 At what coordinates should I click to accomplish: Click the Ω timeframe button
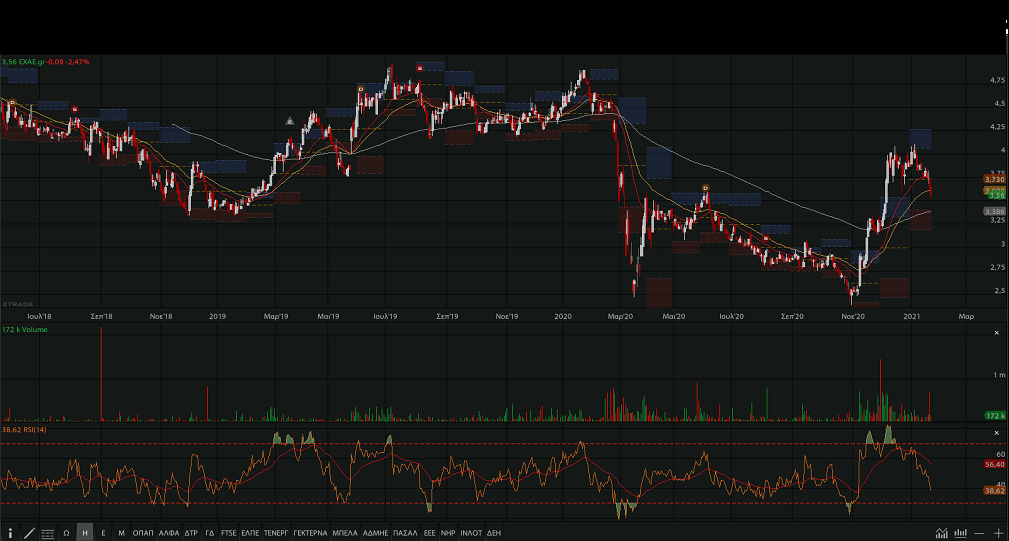point(66,533)
